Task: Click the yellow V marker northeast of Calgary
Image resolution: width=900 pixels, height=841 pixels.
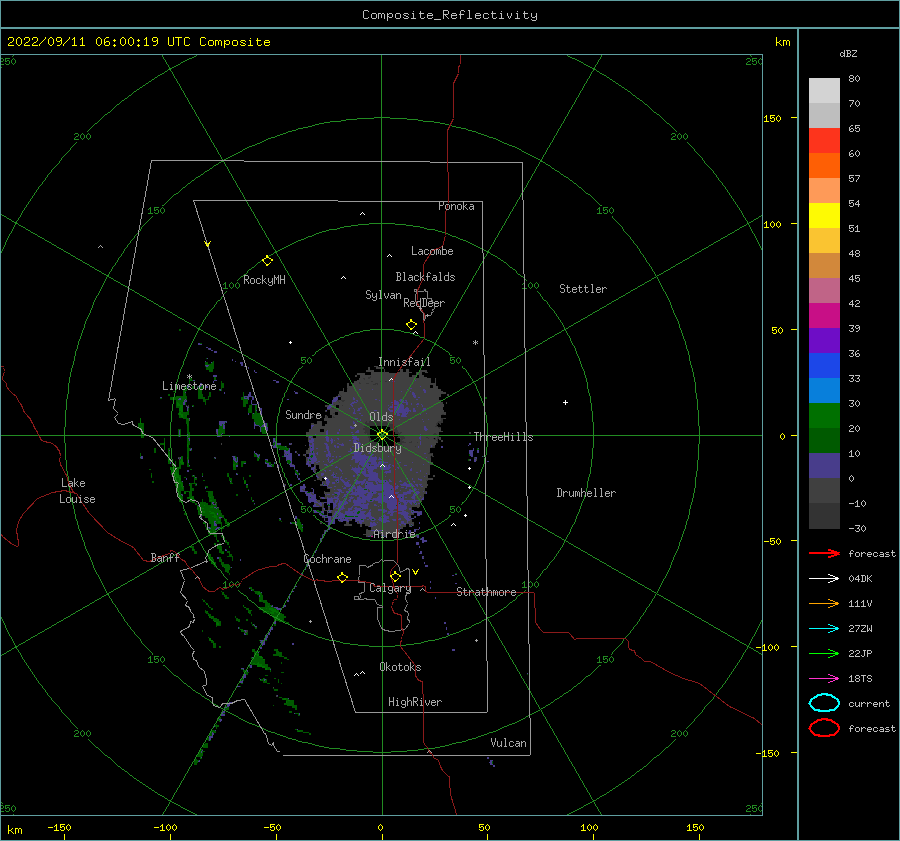Action: (416, 572)
